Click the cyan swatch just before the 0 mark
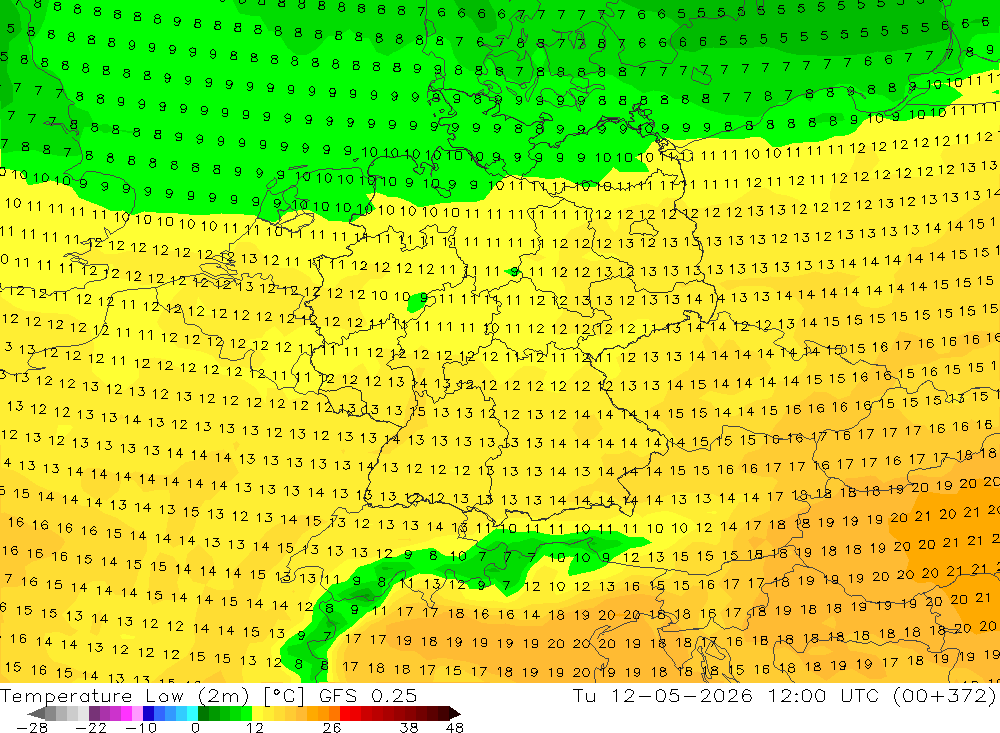 tap(192, 713)
